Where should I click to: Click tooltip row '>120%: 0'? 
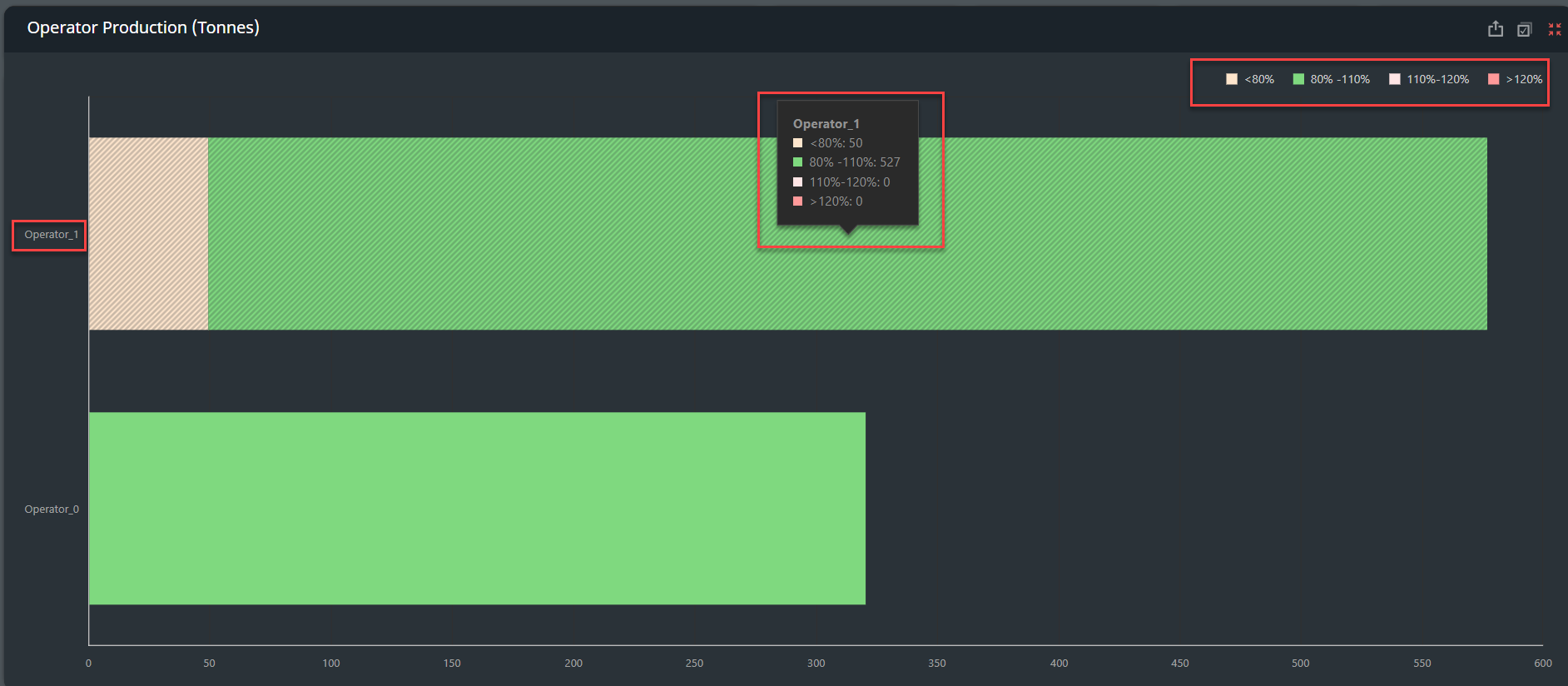click(827, 201)
